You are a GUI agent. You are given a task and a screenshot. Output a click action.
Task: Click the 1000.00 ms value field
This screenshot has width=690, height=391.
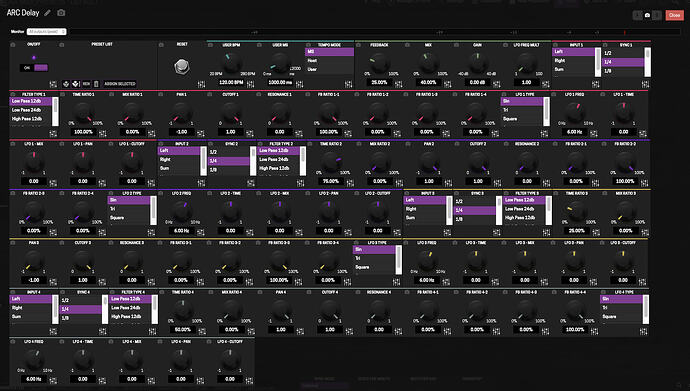pyautogui.click(x=280, y=82)
